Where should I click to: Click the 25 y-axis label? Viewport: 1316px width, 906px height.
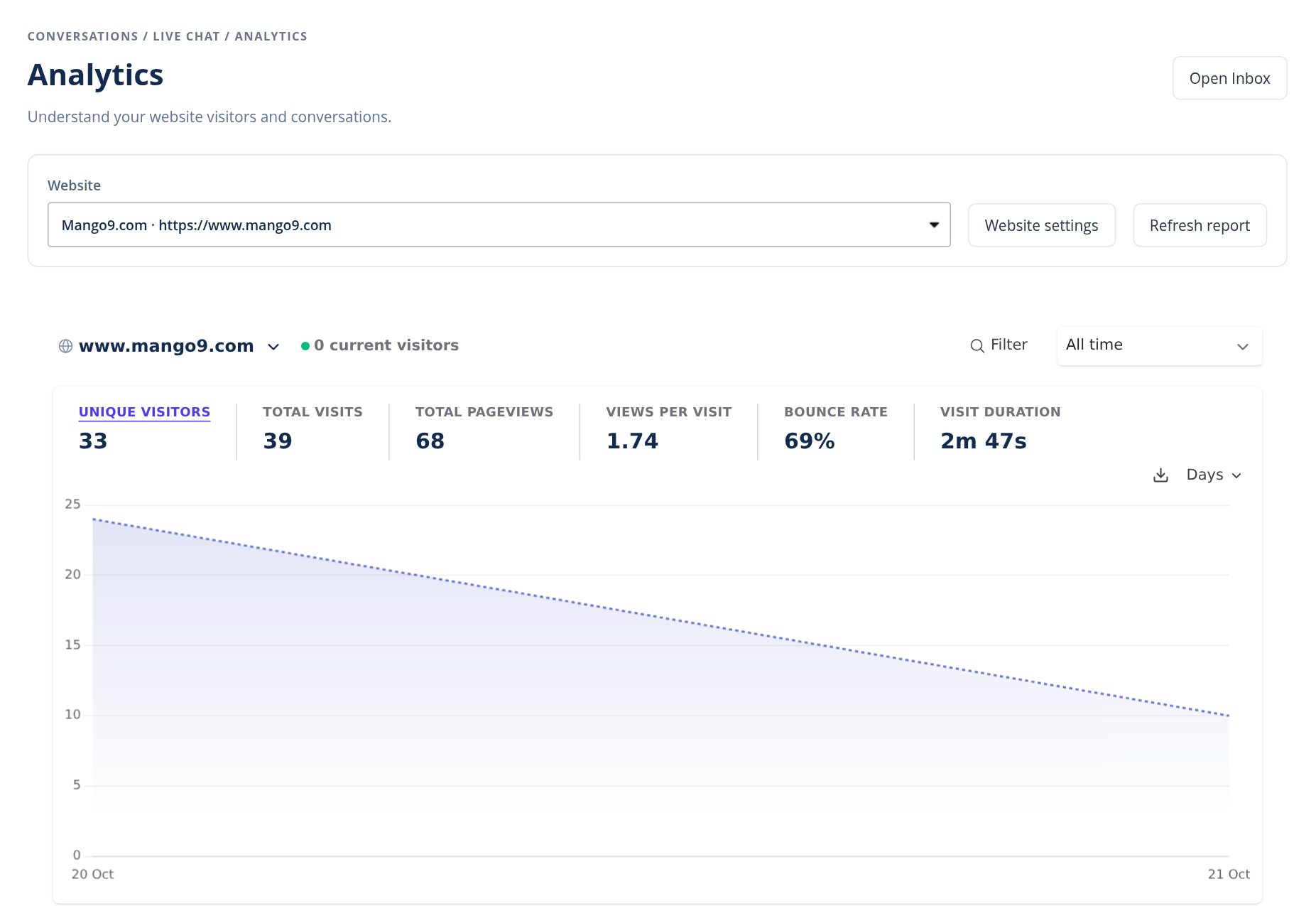point(72,505)
